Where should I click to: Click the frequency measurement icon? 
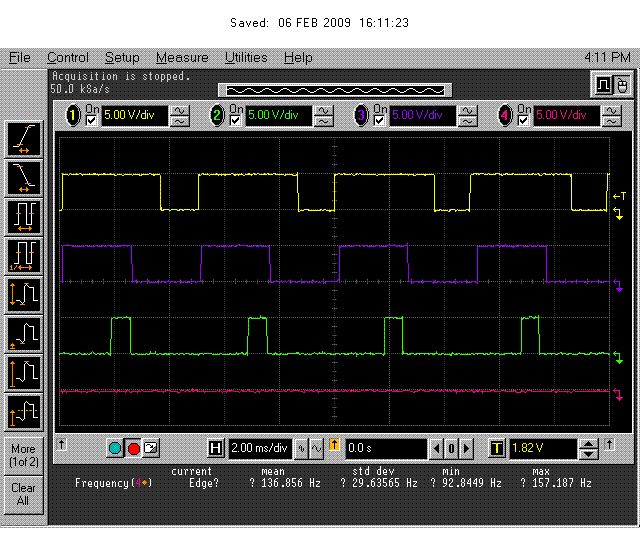[24, 255]
